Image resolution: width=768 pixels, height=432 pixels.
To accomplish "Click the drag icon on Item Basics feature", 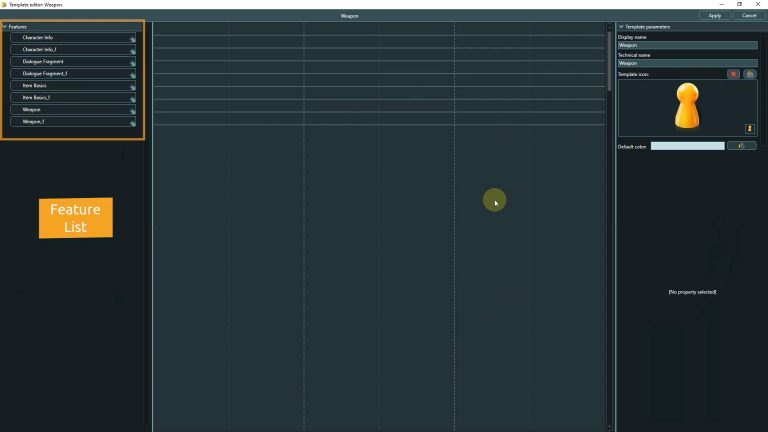I will [132, 87].
